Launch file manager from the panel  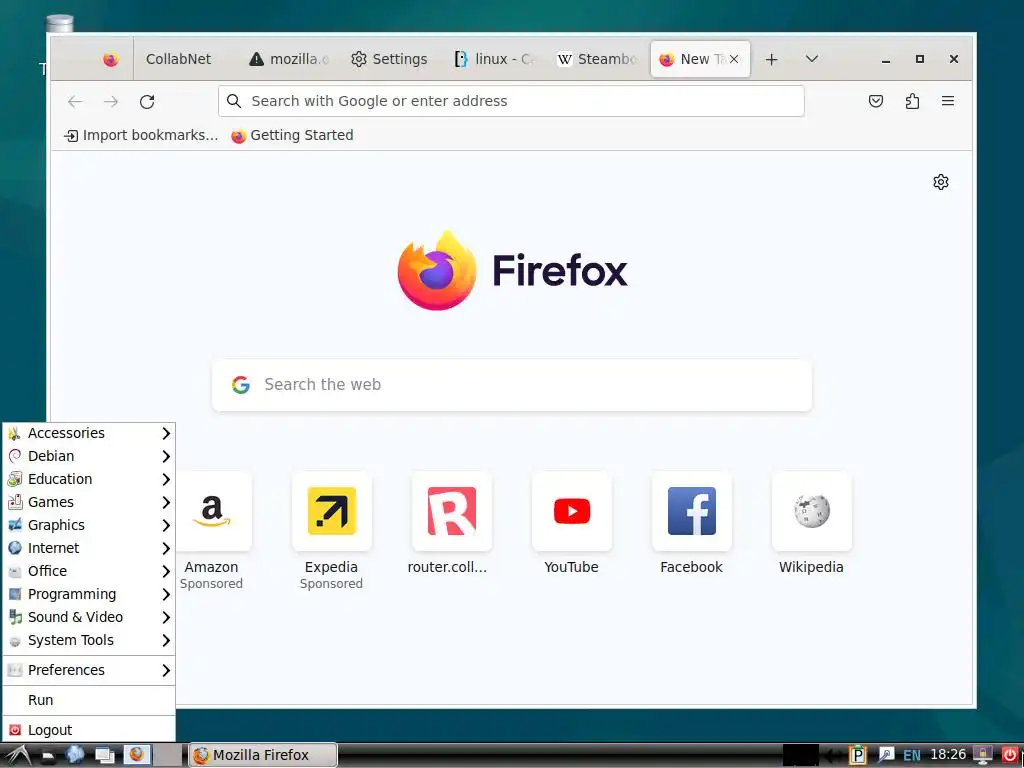pyautogui.click(x=48, y=756)
